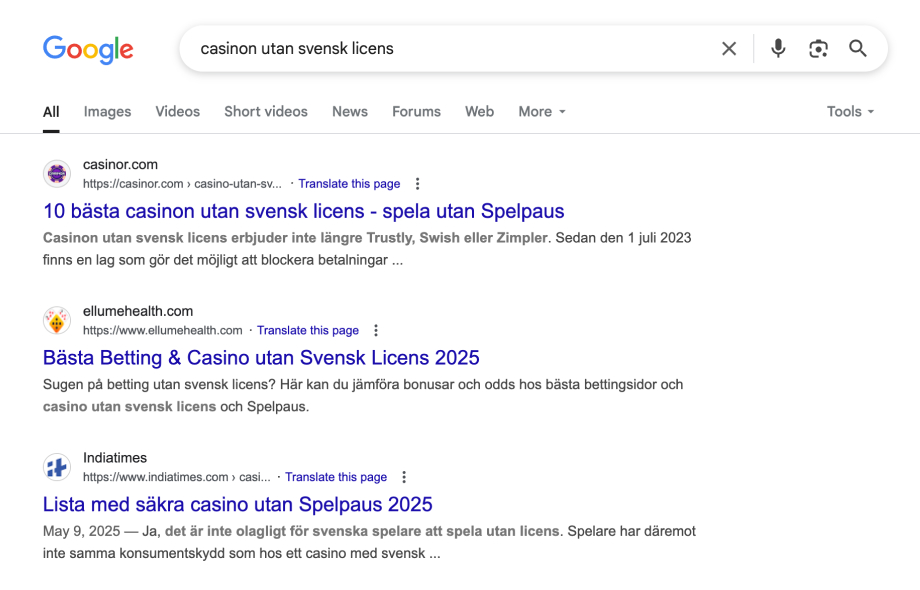Open the result titled 10 bästa casinon utan svensk licens
920x590 pixels.
(302, 211)
